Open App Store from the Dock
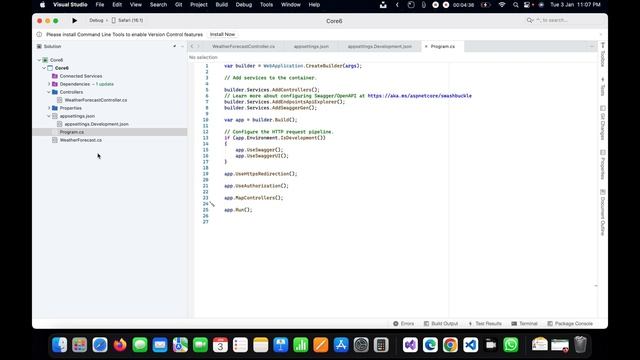This screenshot has height=360, width=640. tap(341, 345)
